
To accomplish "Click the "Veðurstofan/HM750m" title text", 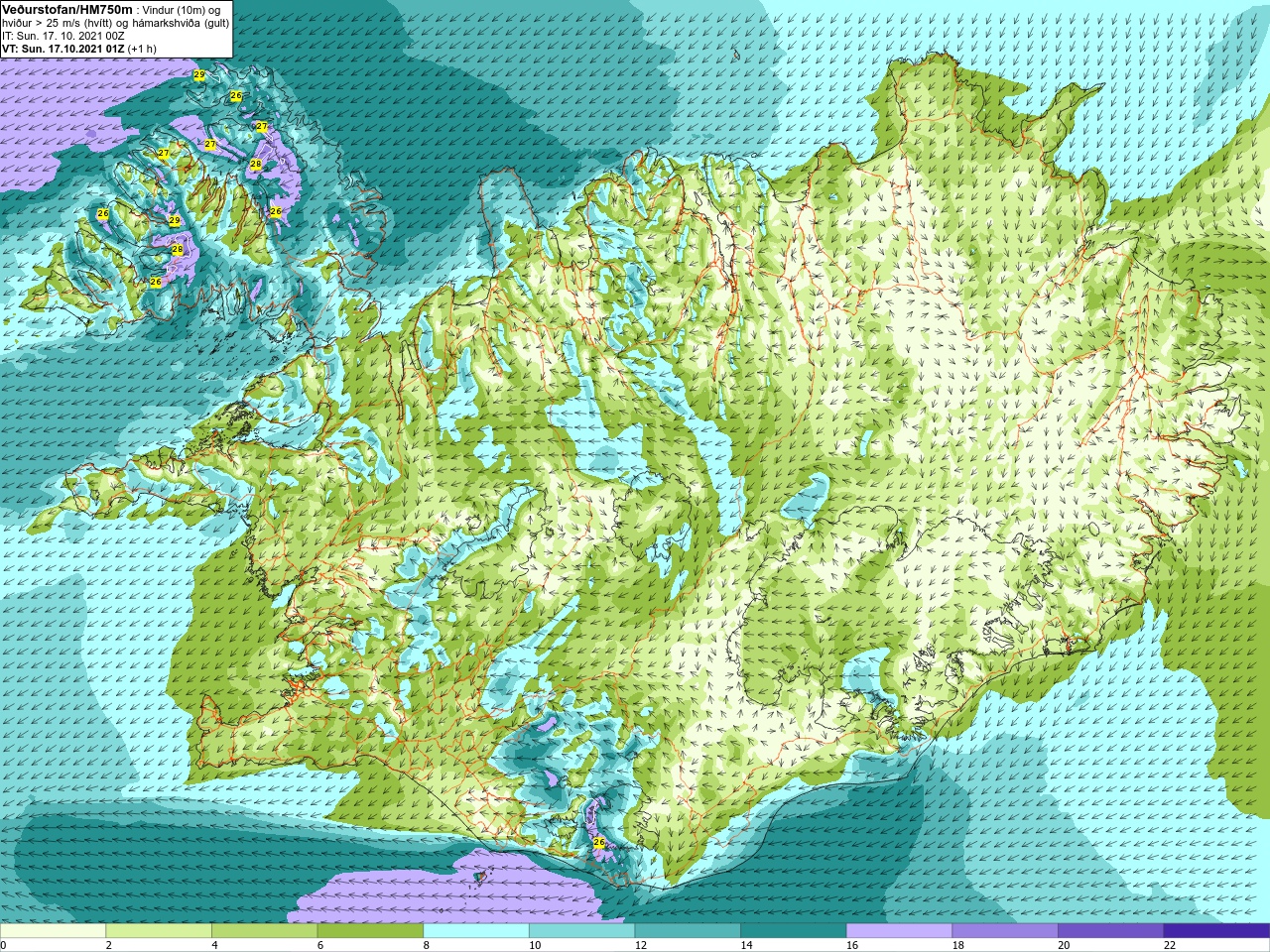I will pyautogui.click(x=66, y=9).
